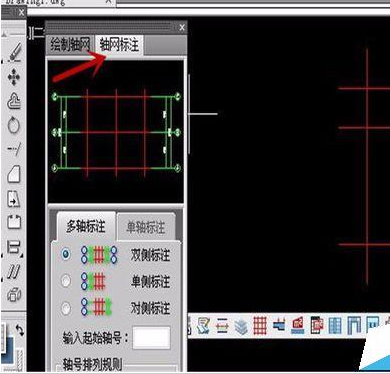Close the axis grid panel

(182, 28)
